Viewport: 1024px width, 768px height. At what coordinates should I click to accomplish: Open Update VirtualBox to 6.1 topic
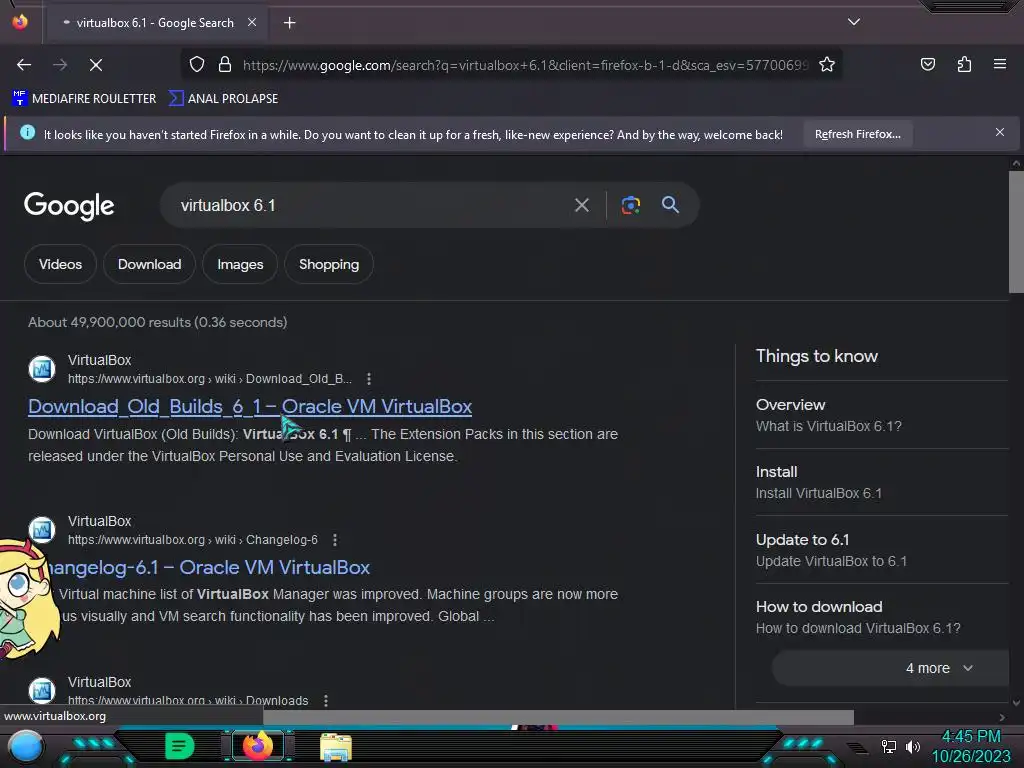[882, 551]
